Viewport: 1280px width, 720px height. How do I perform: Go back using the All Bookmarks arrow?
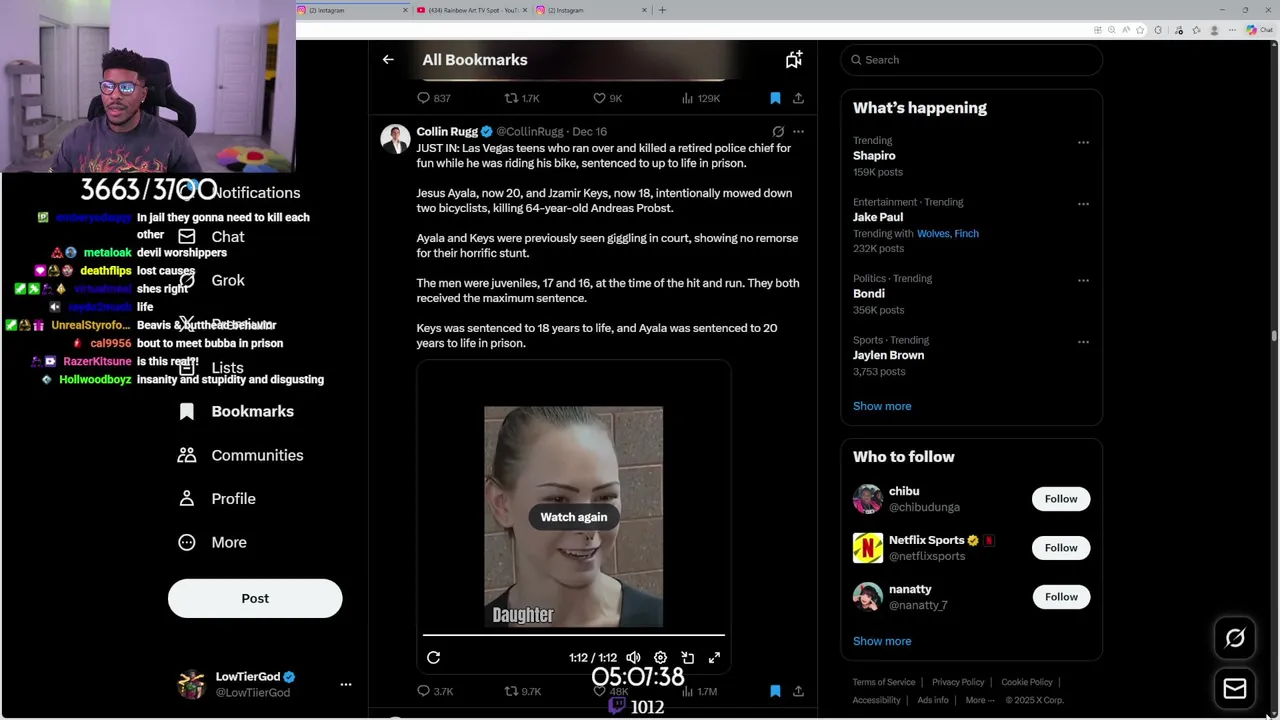pyautogui.click(x=388, y=60)
